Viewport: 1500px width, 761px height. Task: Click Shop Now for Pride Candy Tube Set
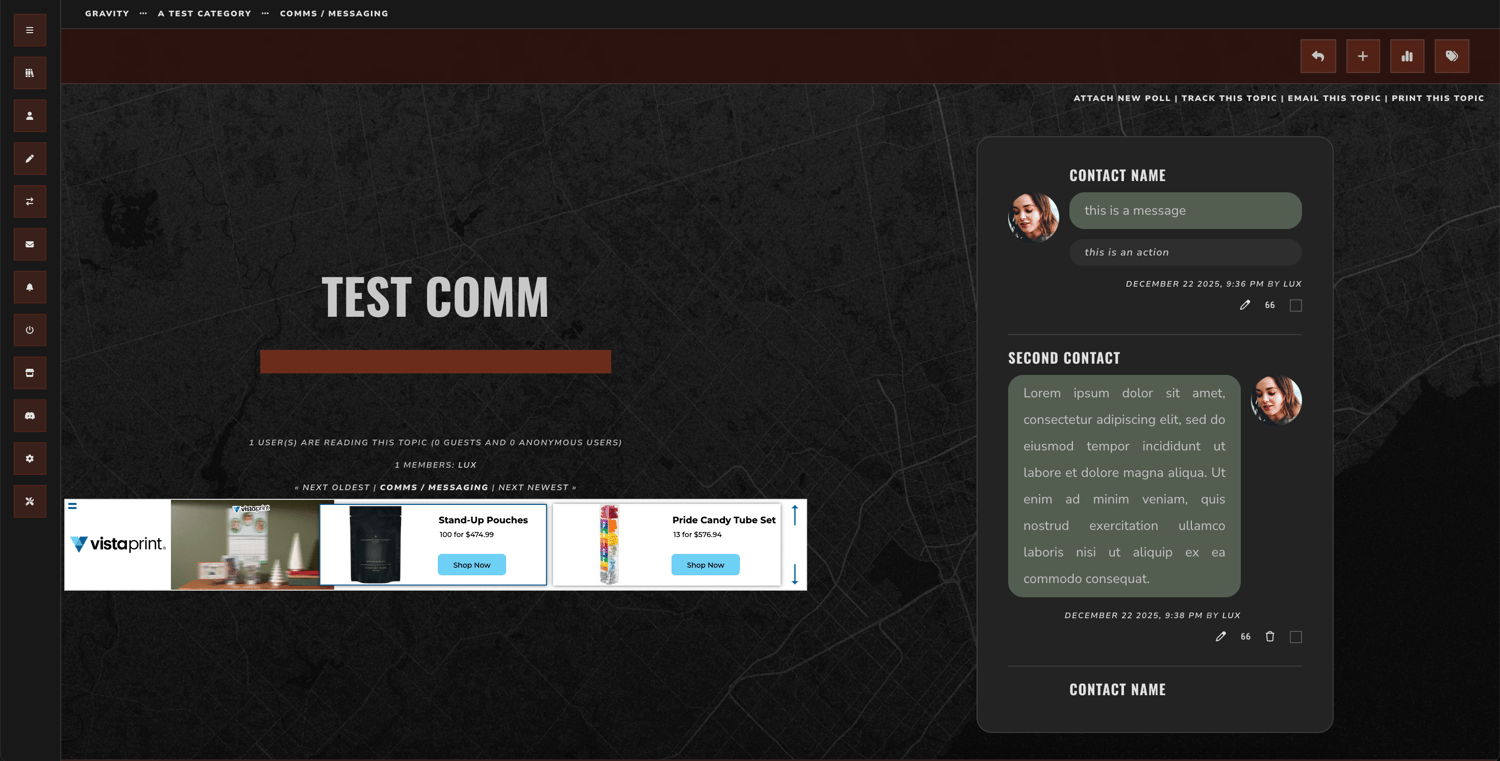coord(705,565)
